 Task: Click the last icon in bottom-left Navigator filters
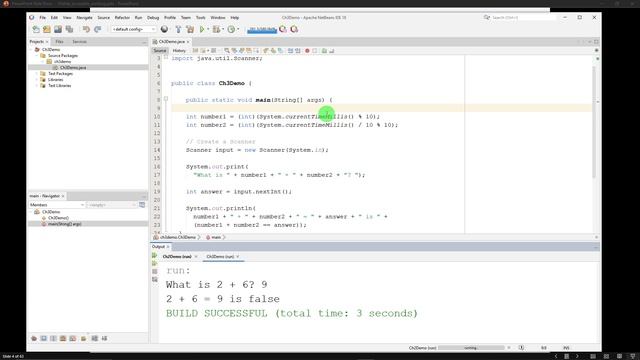[x=104, y=338]
